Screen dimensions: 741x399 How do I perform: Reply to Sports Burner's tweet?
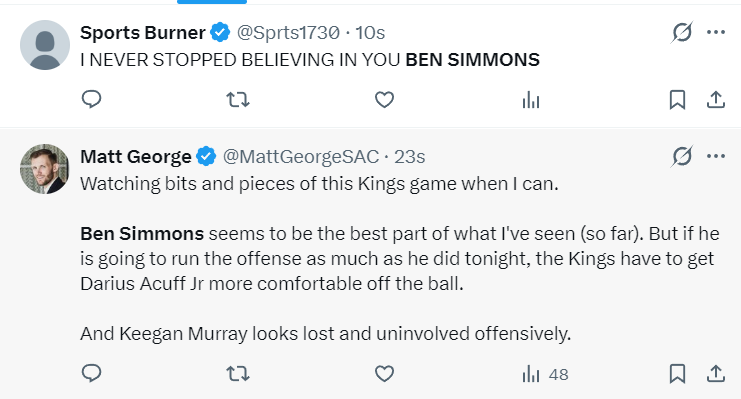(x=91, y=100)
